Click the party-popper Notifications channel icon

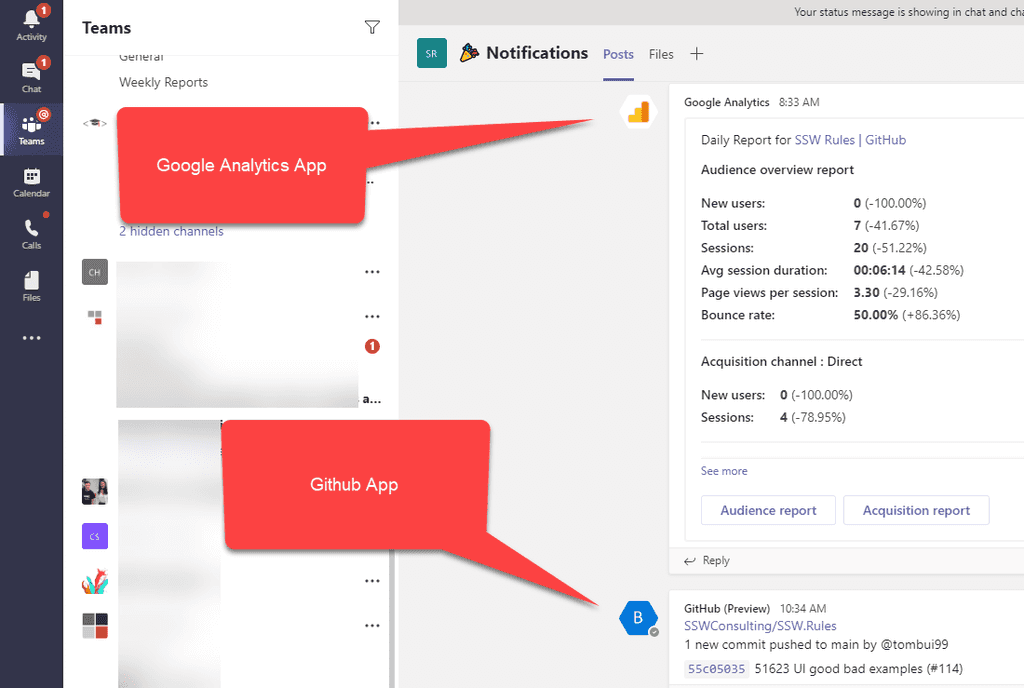point(467,53)
